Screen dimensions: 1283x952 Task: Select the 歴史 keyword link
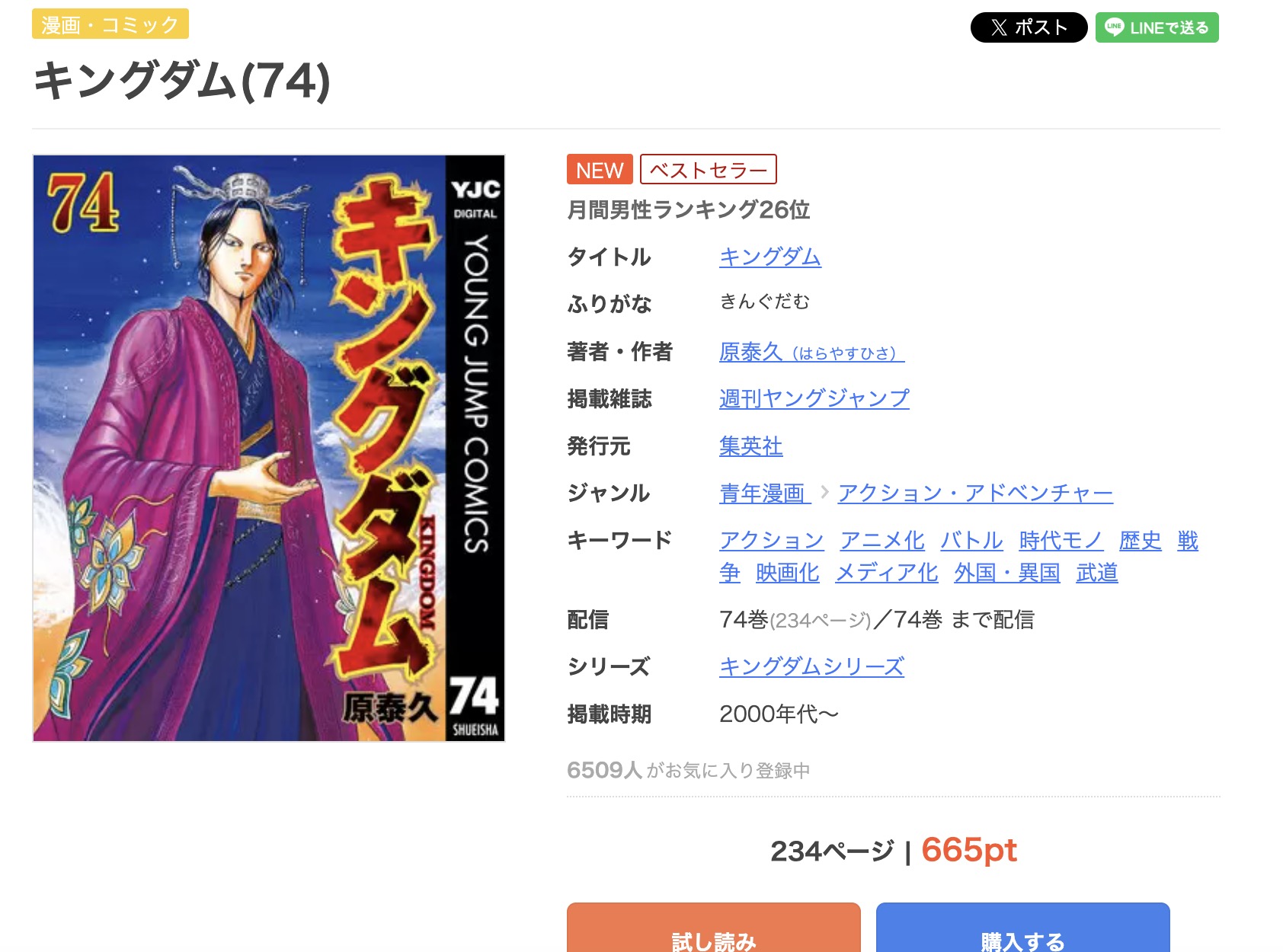pos(1141,540)
